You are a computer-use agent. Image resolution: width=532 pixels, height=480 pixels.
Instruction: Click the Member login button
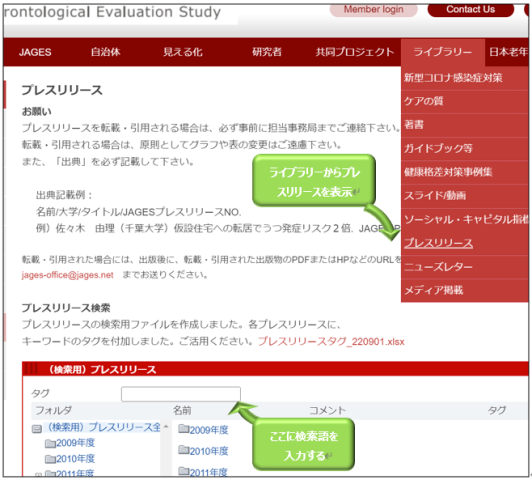pos(374,9)
